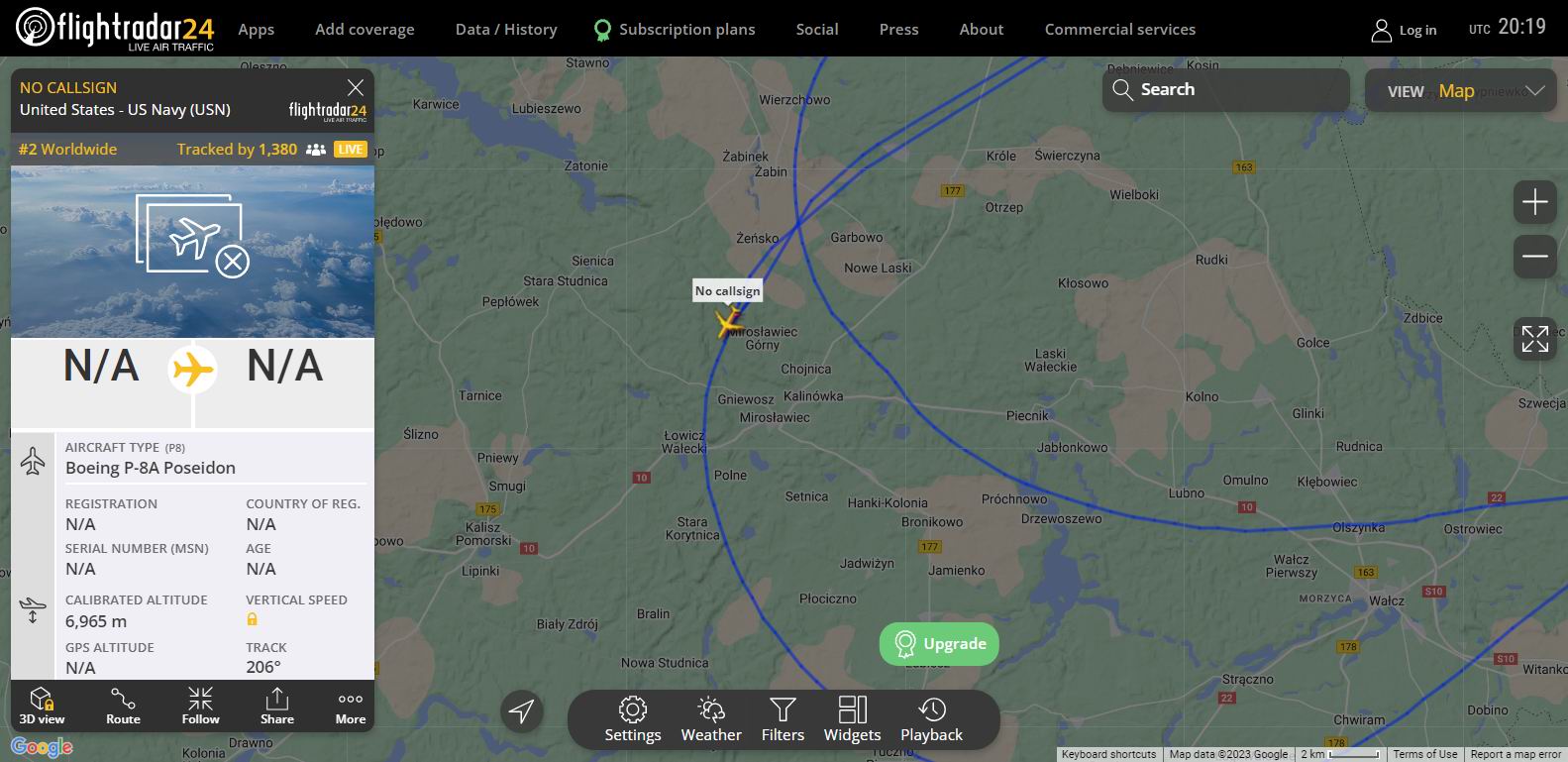Zoom out on the map
This screenshot has width=1568, height=762.
coord(1534,257)
